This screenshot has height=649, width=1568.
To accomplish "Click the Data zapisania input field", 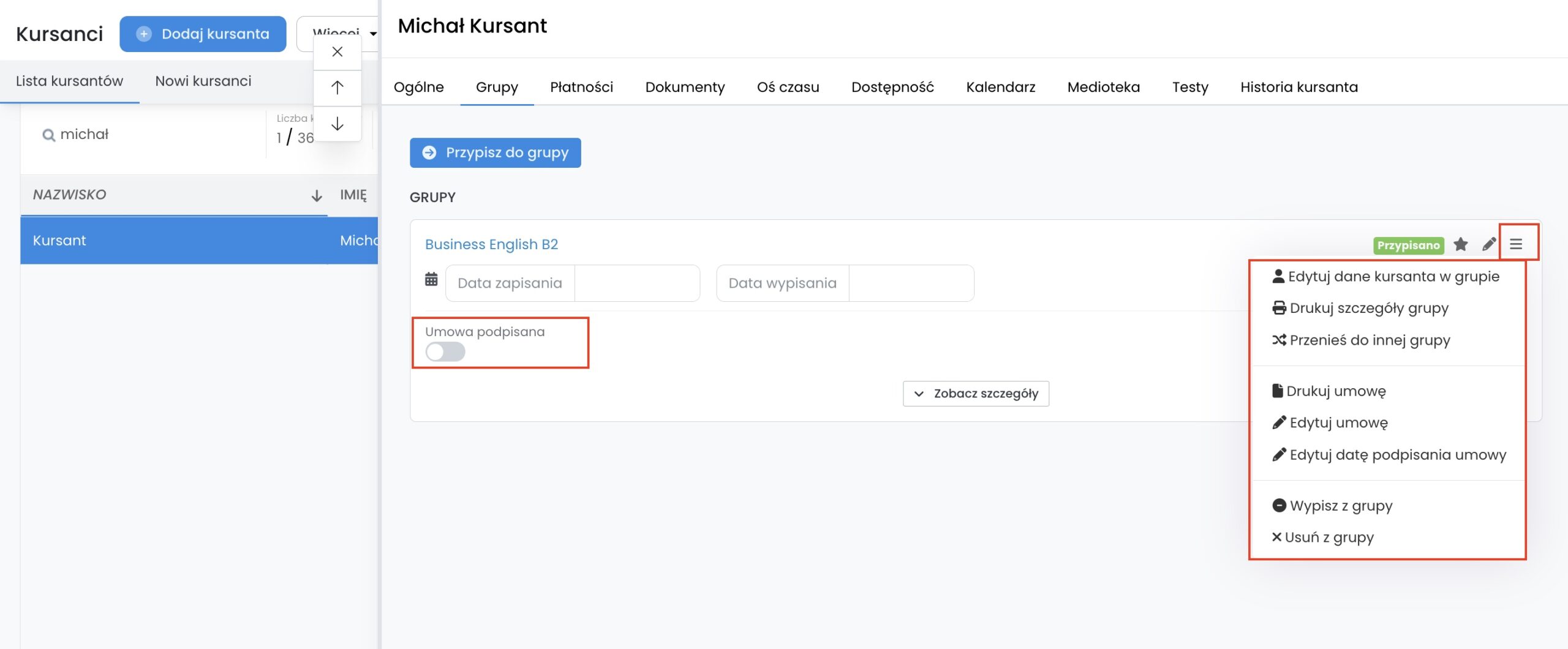I will (636, 283).
